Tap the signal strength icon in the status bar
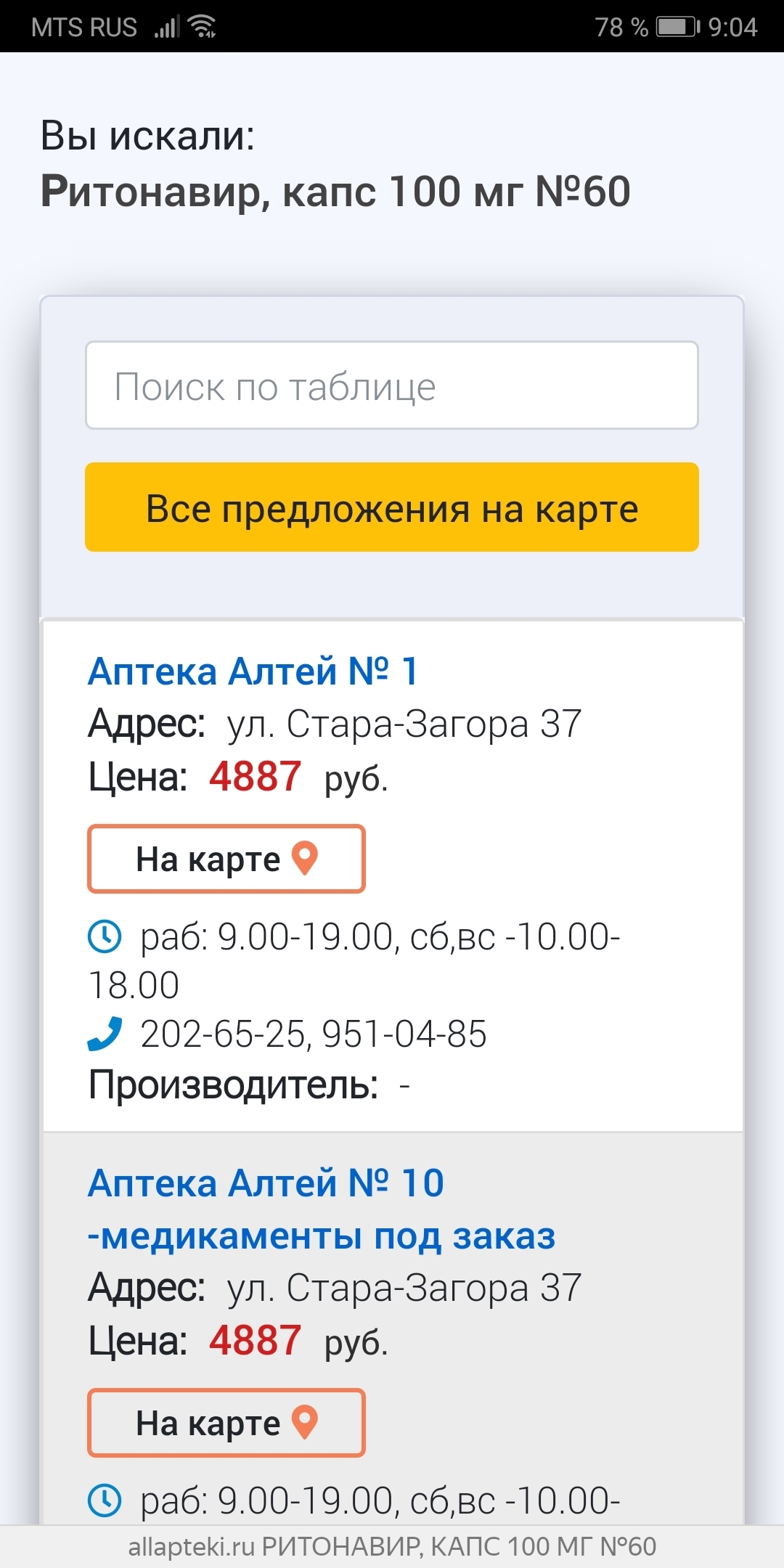 click(166, 27)
